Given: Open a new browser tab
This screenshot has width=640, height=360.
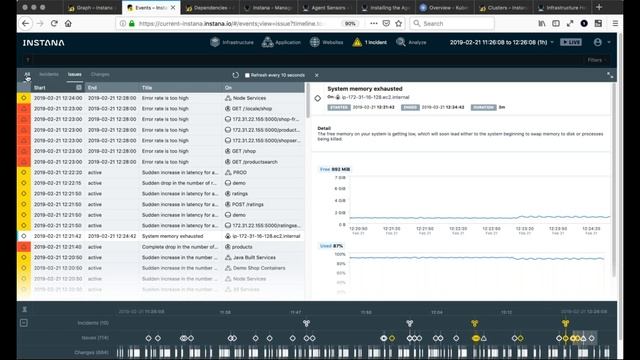Looking at the screenshot, I should [x=599, y=7].
